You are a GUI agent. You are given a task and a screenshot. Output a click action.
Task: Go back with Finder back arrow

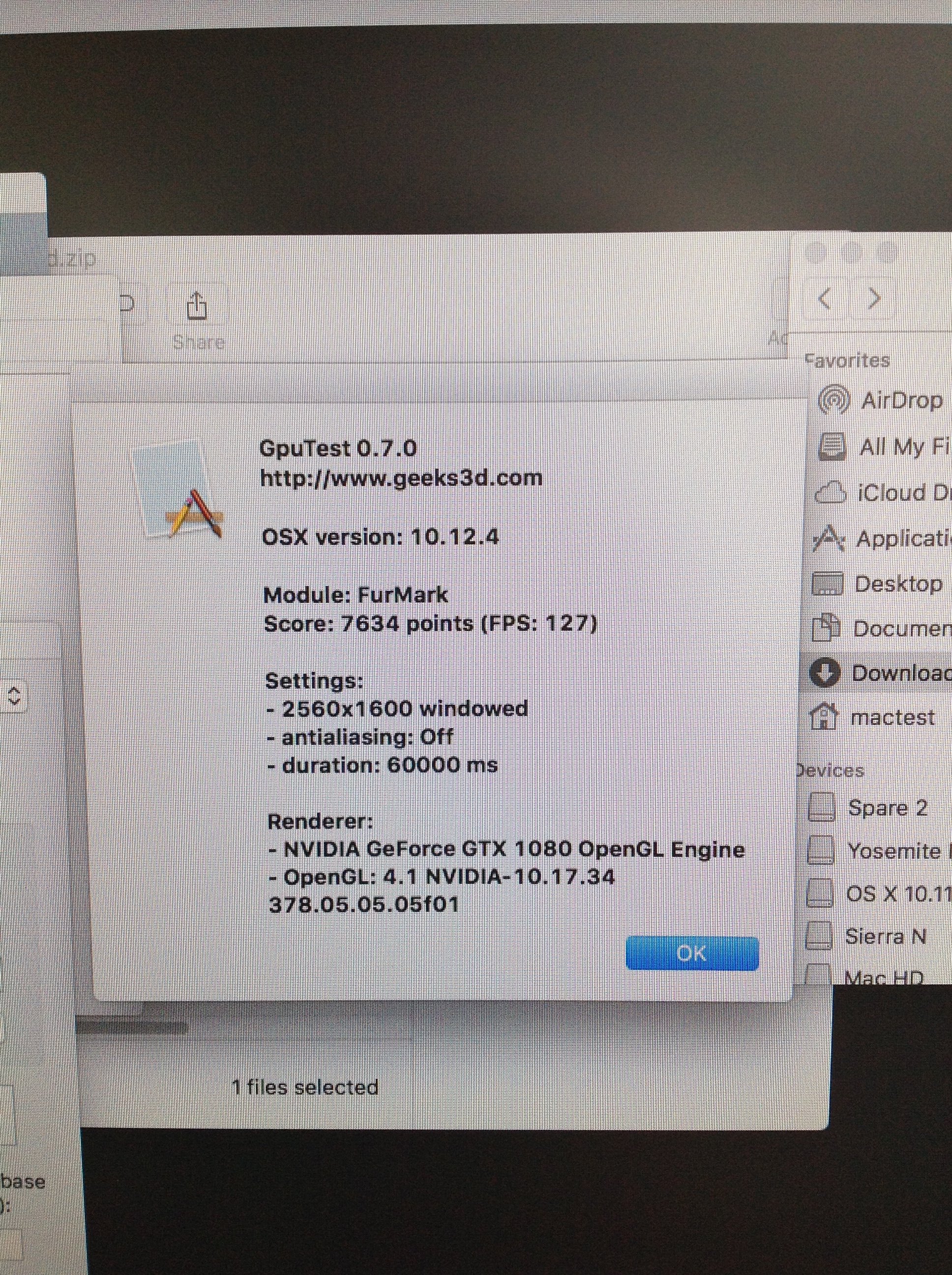[825, 299]
